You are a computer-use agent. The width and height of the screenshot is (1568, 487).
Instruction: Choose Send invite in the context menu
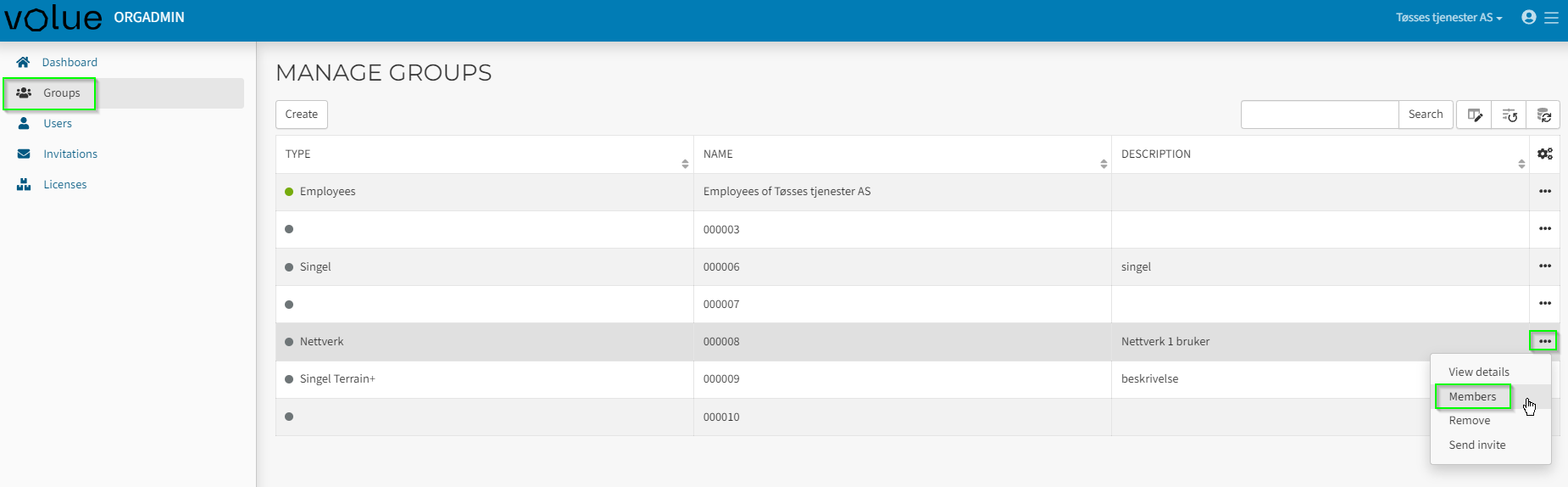1476,445
